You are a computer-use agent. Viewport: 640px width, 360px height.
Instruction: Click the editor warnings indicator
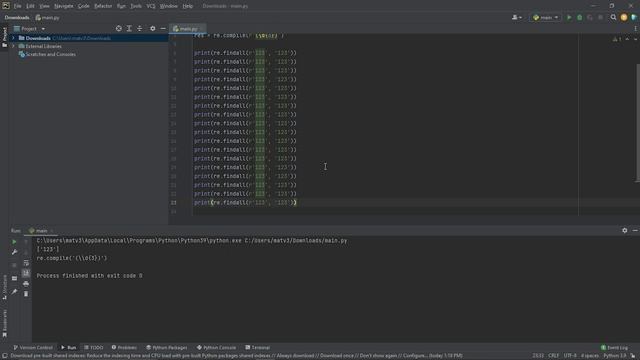coord(617,39)
